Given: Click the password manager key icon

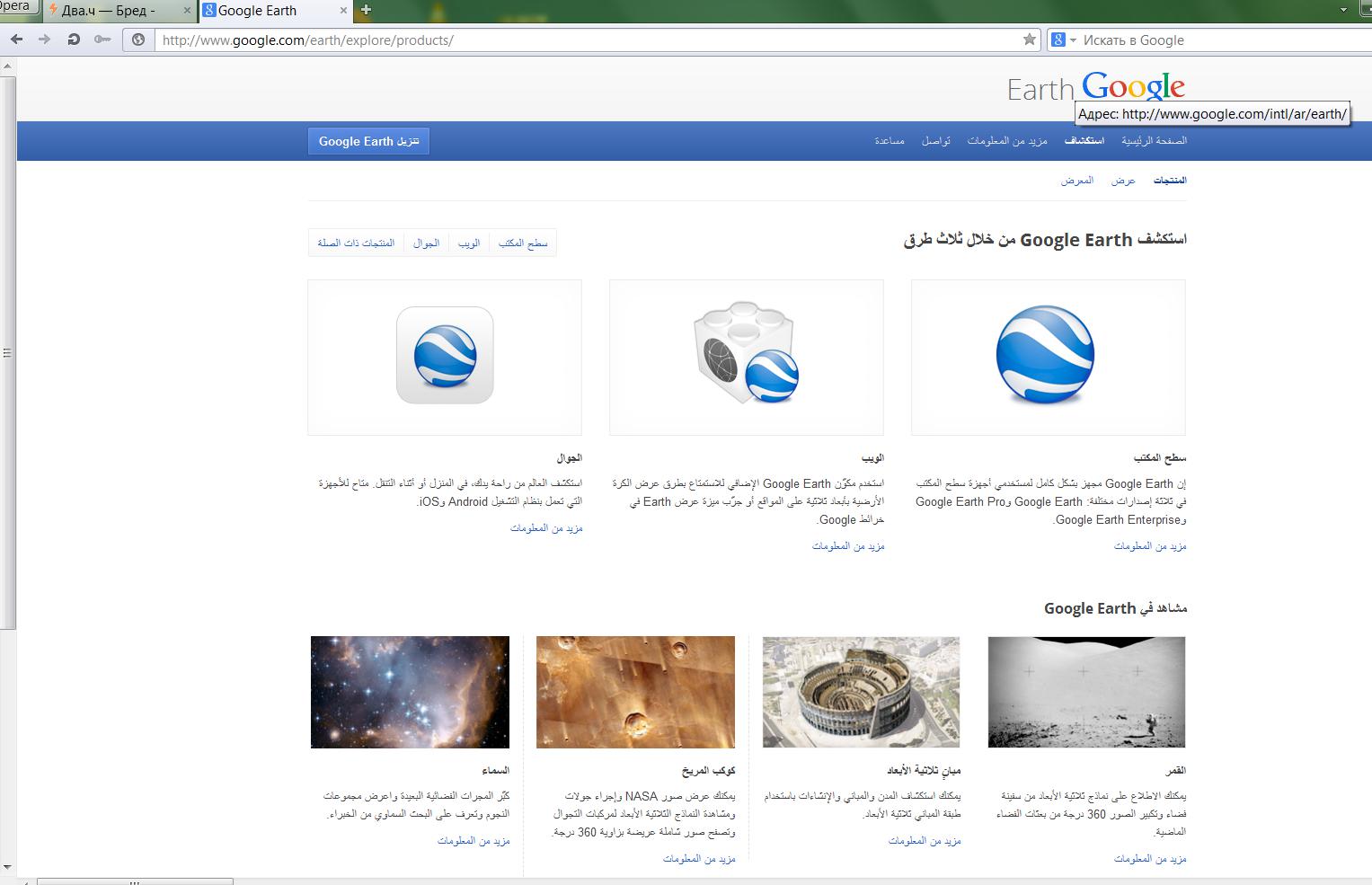Looking at the screenshot, I should pos(102,40).
